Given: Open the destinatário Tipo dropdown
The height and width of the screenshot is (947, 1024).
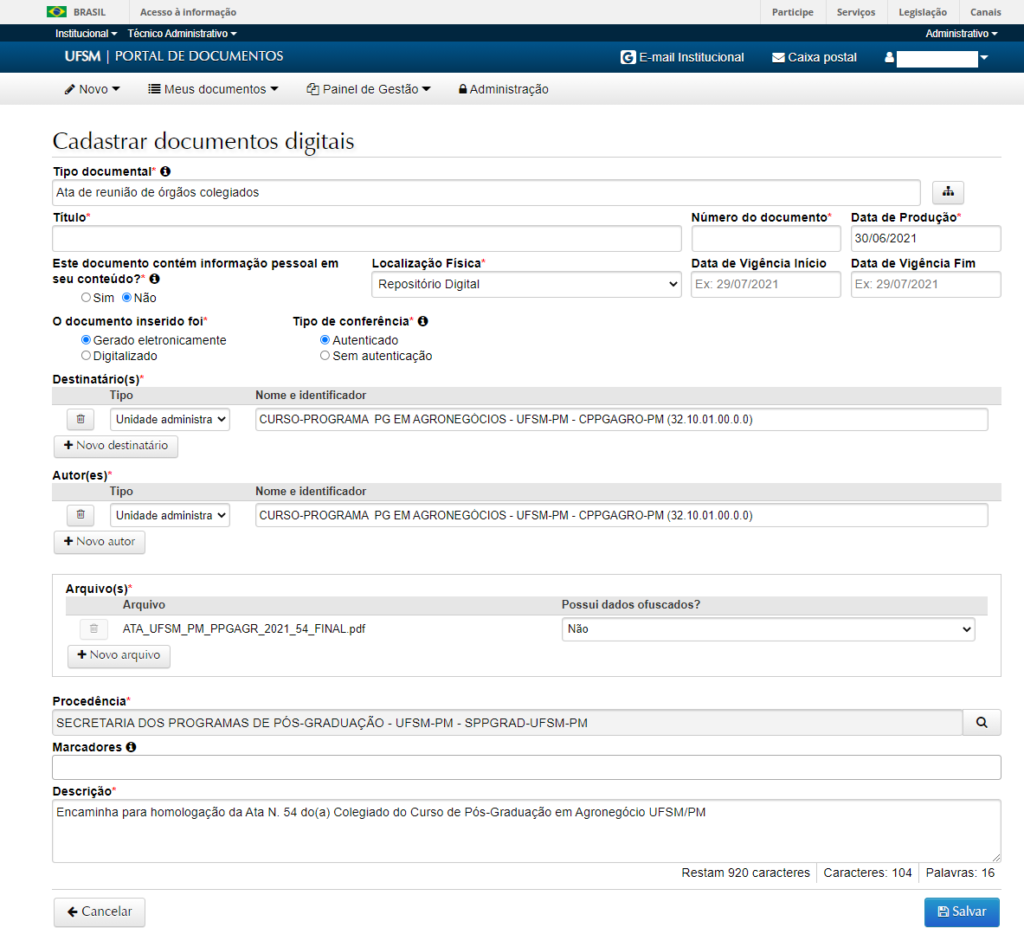Looking at the screenshot, I should pyautogui.click(x=170, y=419).
